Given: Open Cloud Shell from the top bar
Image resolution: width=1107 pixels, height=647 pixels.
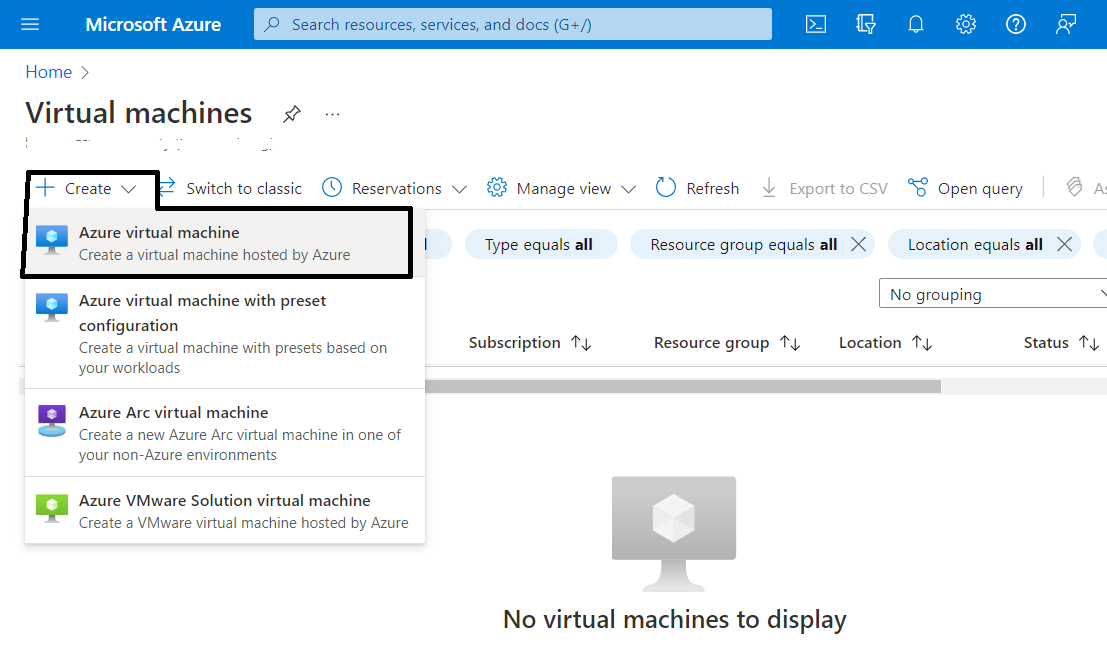Looking at the screenshot, I should pyautogui.click(x=815, y=25).
